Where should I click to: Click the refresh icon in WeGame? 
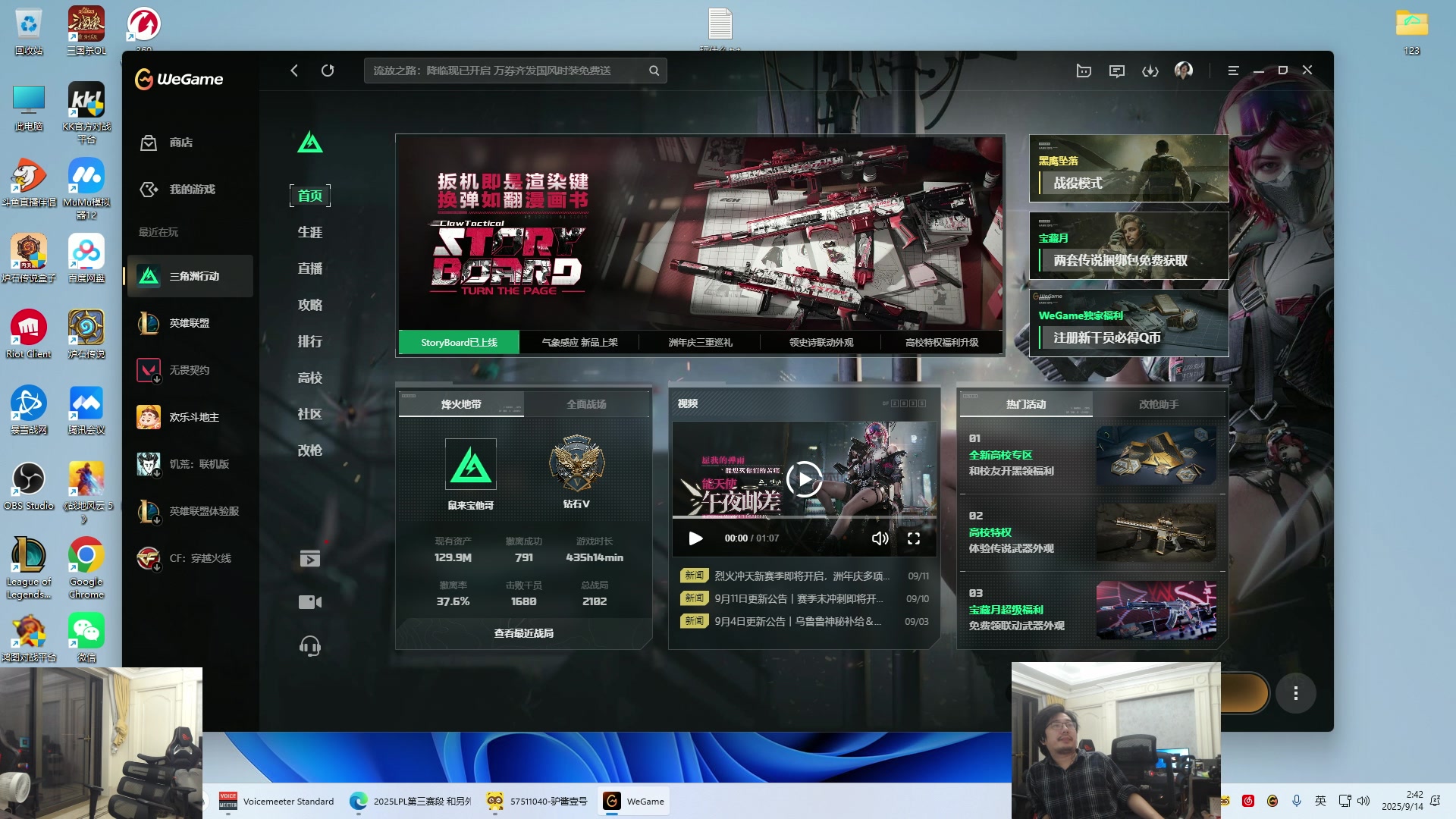pos(328,71)
